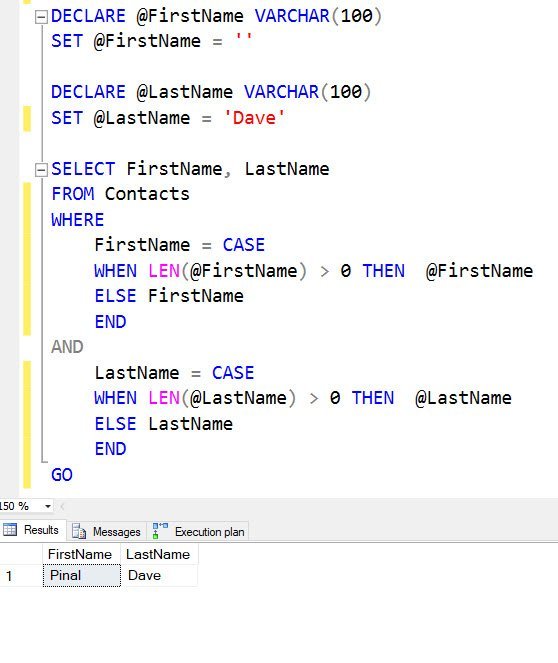Screen dimensions: 558x663
Task: Click the horizontal scroll left arrow
Action: coord(62,506)
